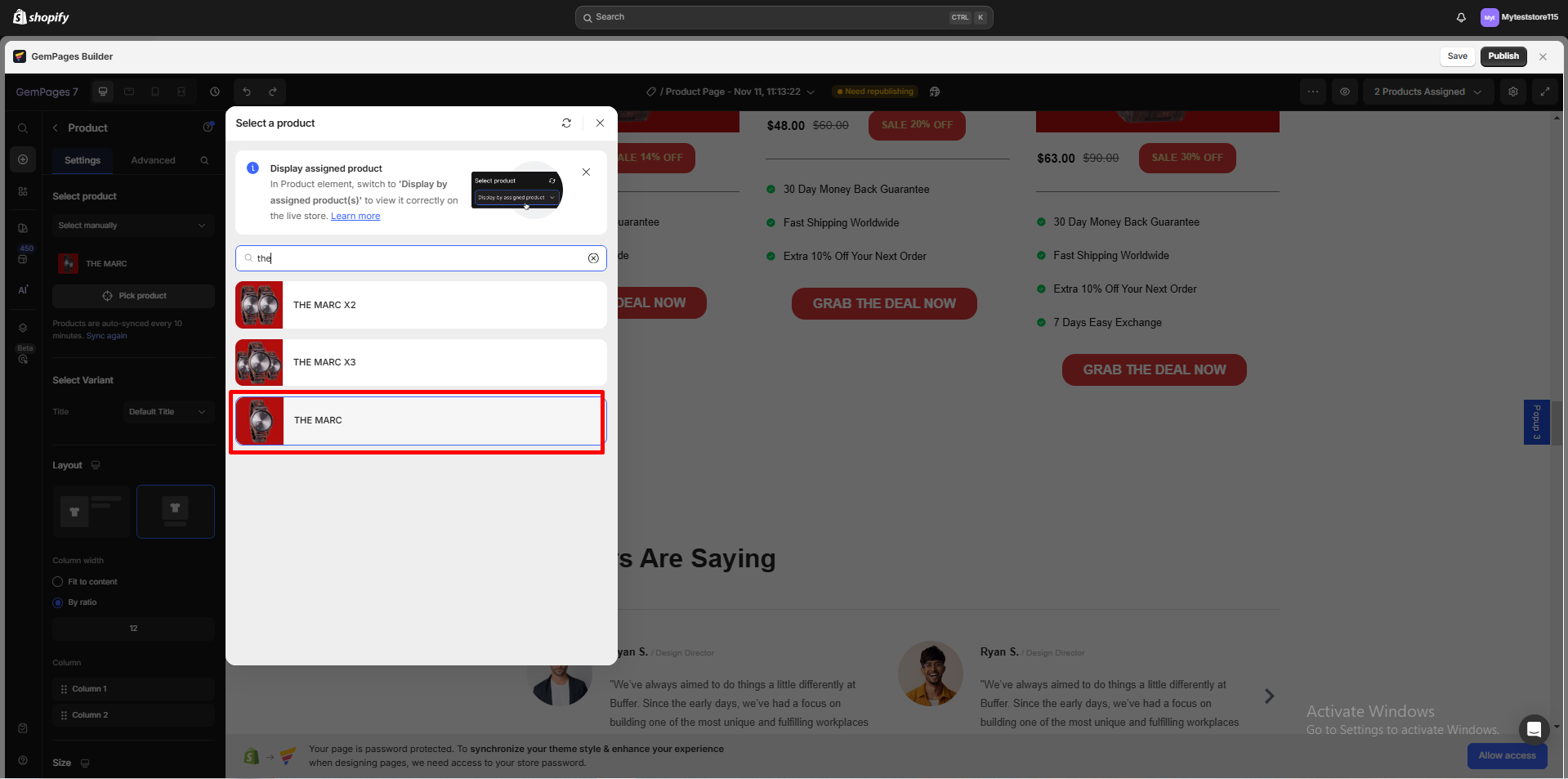Viewport: 1568px width, 779px height.
Task: Open the version history clock icon
Action: pyautogui.click(x=215, y=92)
